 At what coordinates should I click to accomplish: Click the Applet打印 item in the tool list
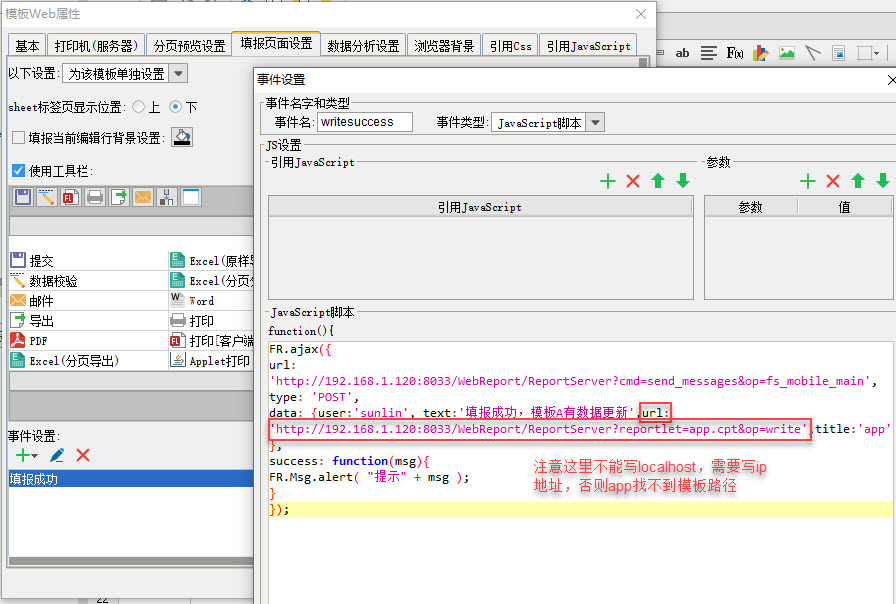click(211, 361)
